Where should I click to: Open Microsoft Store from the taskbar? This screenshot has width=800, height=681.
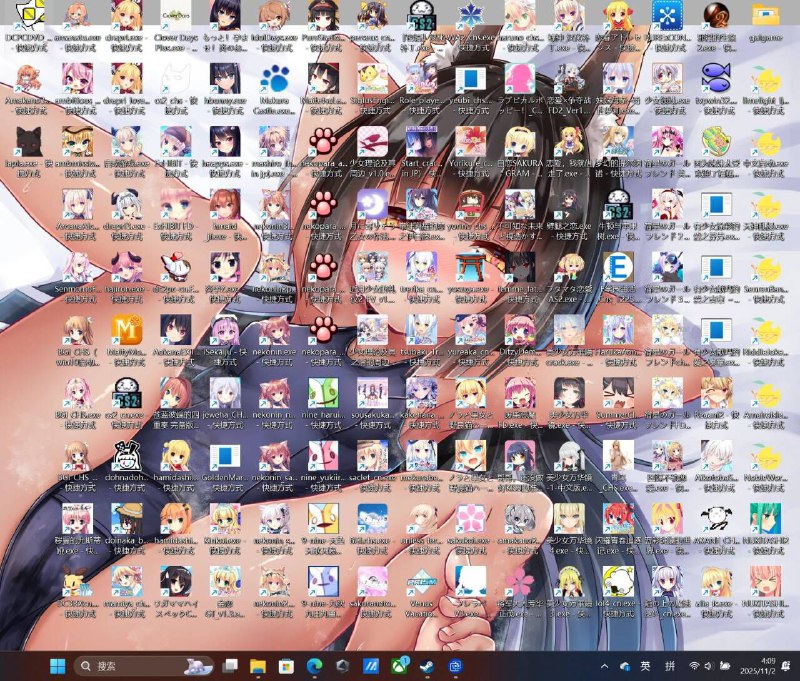(x=286, y=666)
